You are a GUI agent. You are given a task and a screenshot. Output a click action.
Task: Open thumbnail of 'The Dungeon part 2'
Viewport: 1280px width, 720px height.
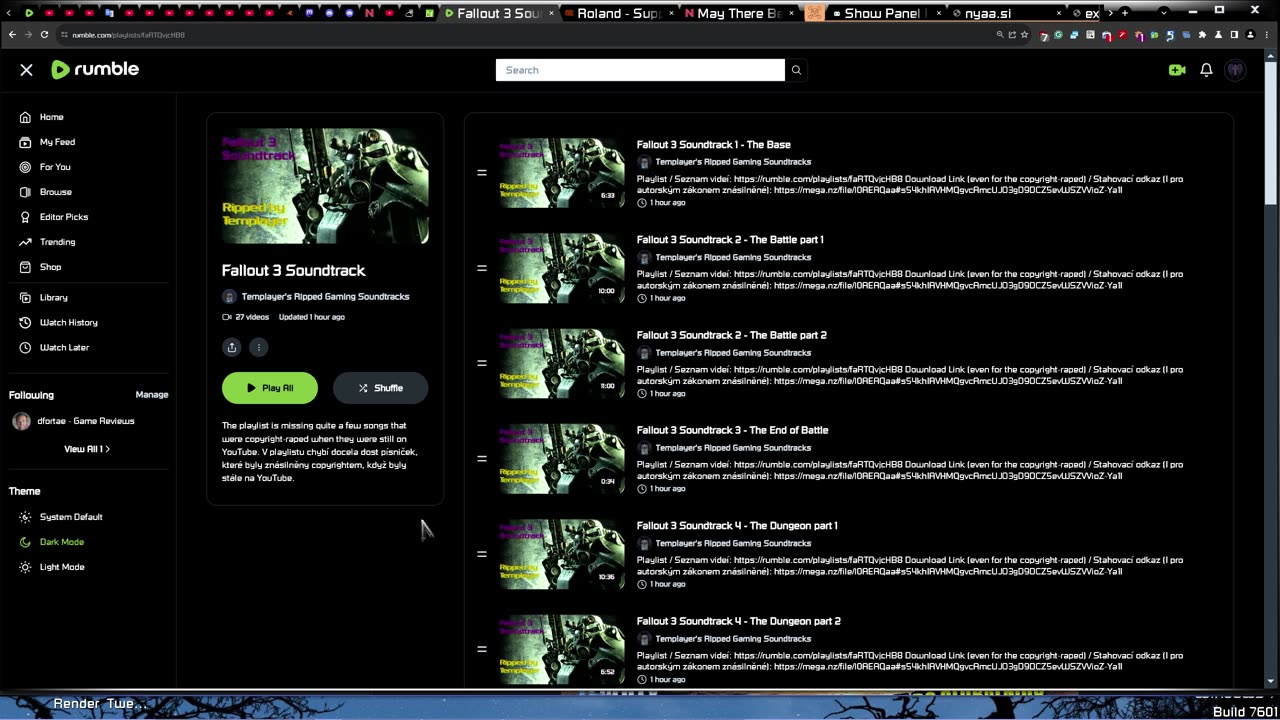click(x=561, y=650)
